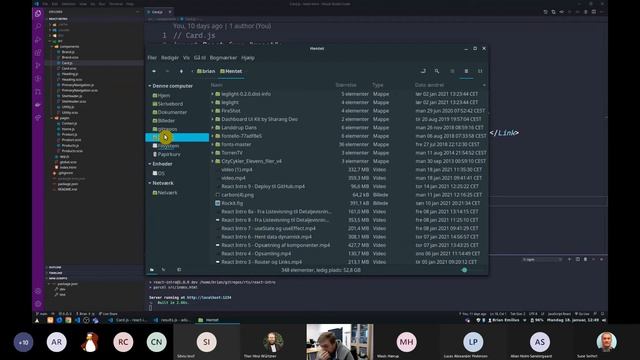Expand the Dashboard UI Kit folder row

213,119
